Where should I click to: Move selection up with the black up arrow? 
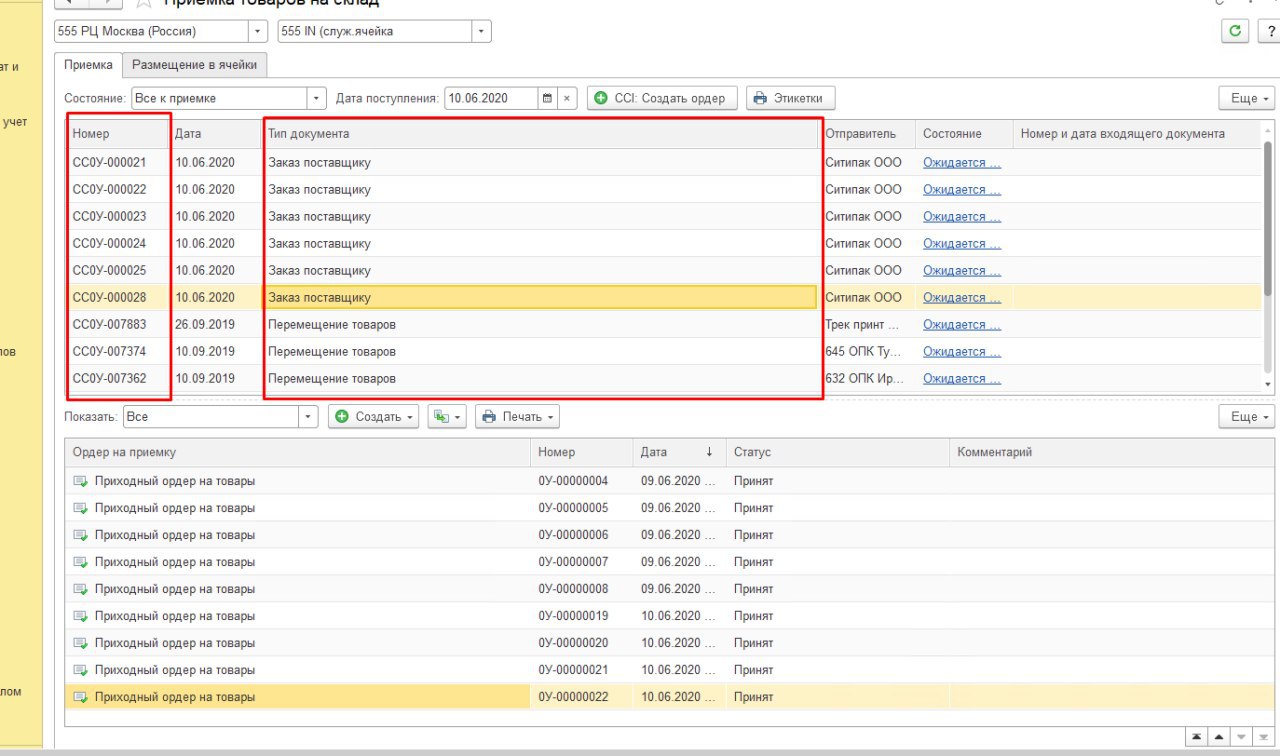(x=1218, y=736)
